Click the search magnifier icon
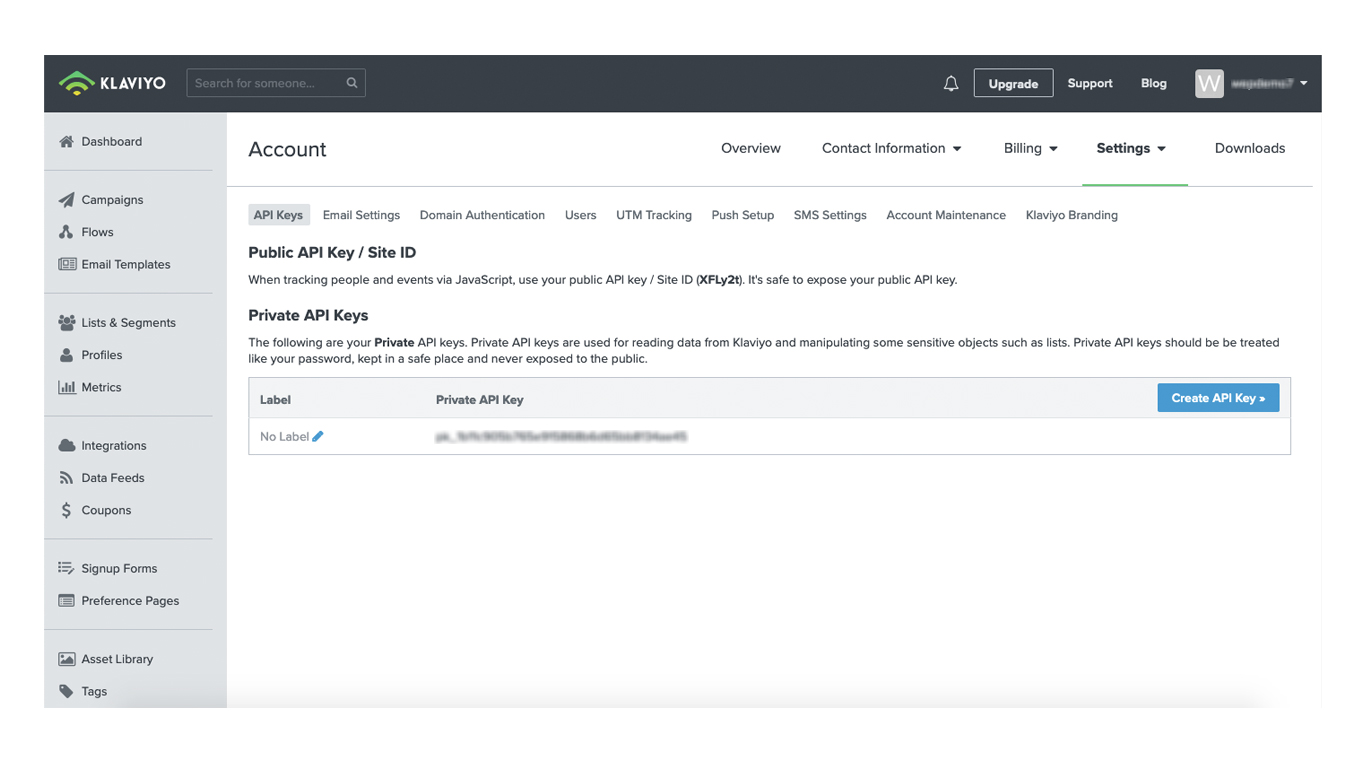This screenshot has height=762, width=1365. [352, 83]
